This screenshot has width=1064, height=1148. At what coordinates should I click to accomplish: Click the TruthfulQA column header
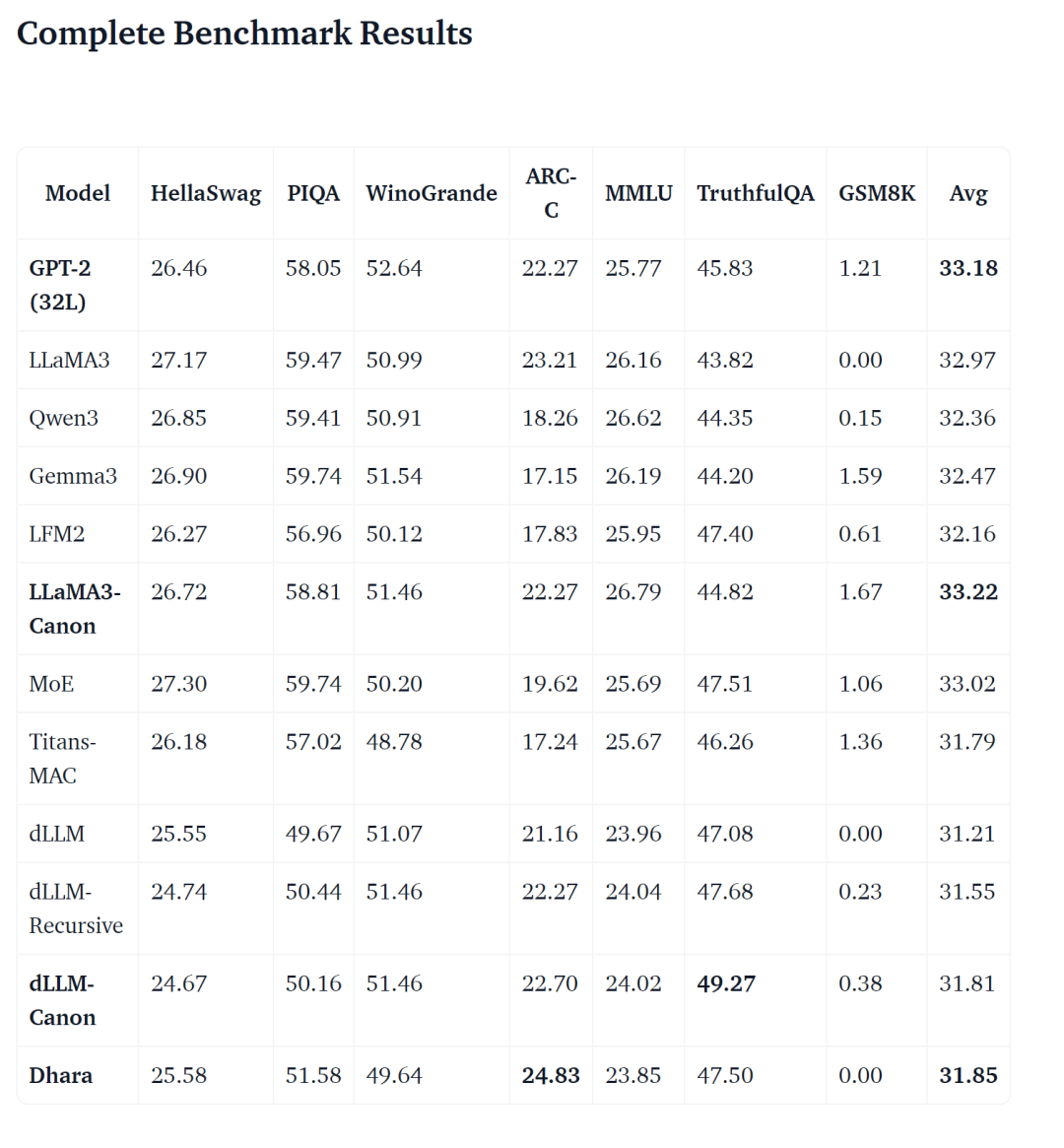(x=756, y=193)
